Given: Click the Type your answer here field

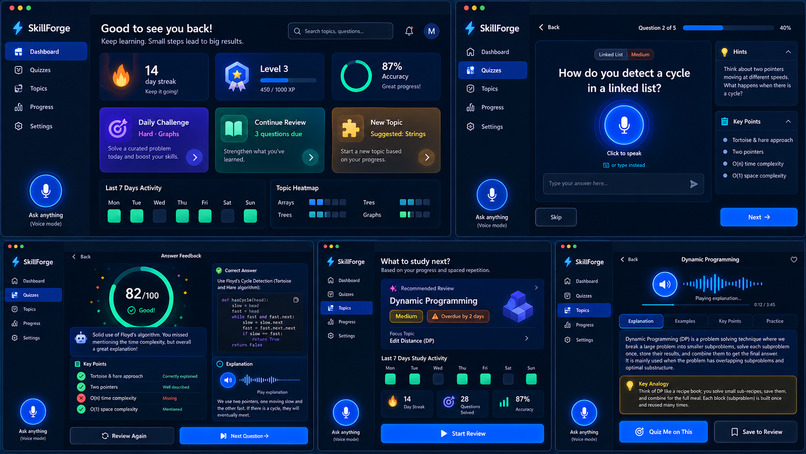Looking at the screenshot, I should 623,184.
